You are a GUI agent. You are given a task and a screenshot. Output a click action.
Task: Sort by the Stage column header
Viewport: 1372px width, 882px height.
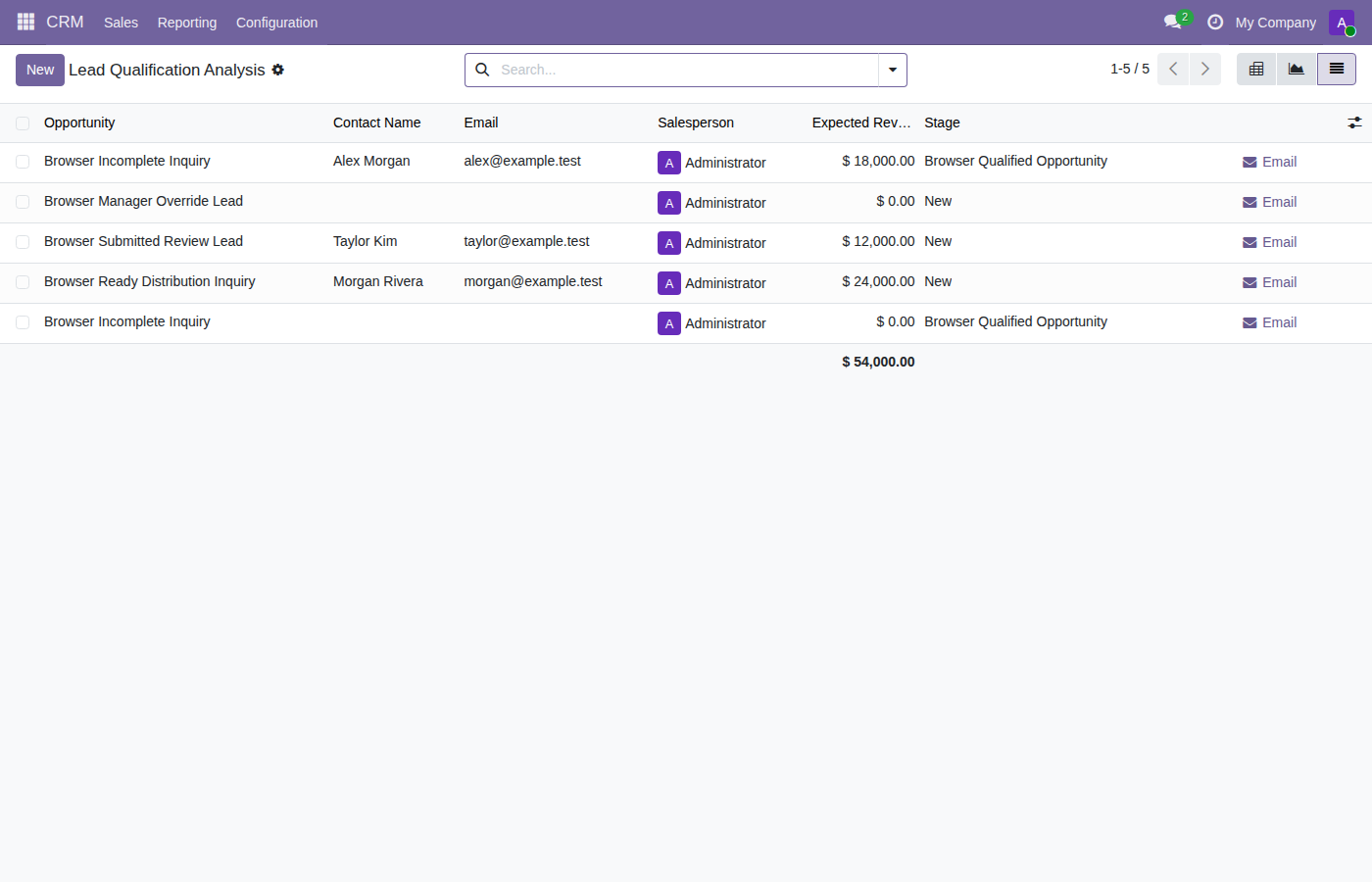point(942,122)
